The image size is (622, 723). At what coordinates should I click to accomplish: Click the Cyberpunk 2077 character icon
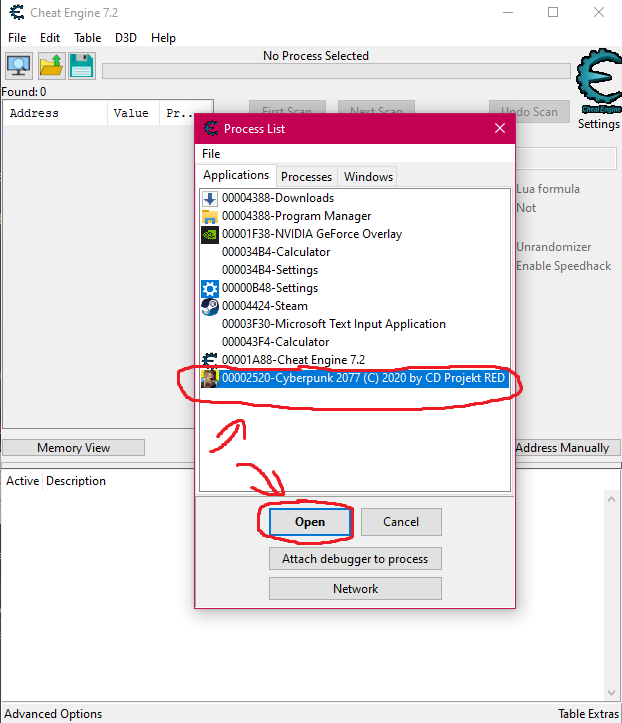(210, 379)
